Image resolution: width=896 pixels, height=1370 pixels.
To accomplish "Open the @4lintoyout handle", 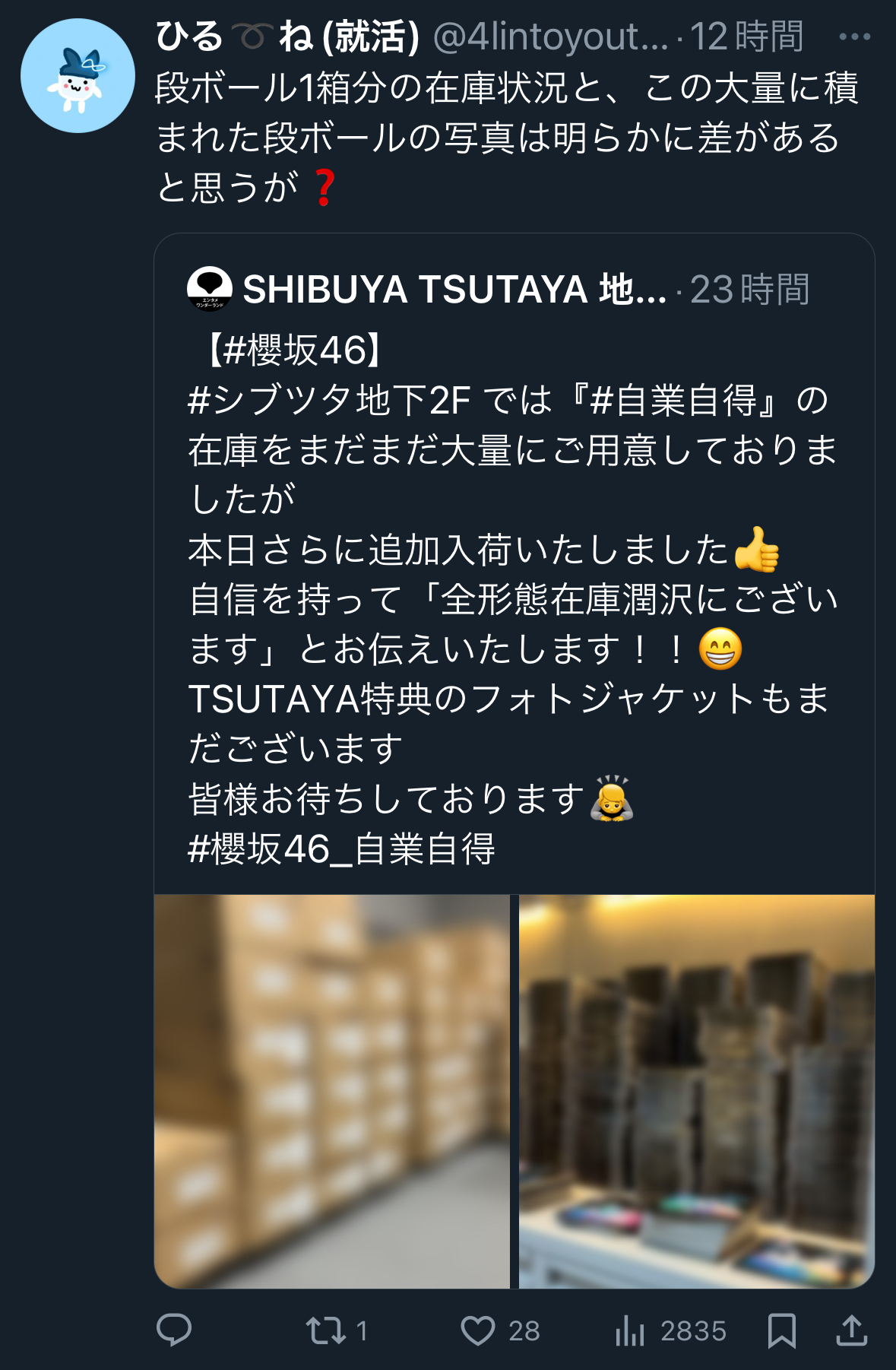I will point(550,36).
